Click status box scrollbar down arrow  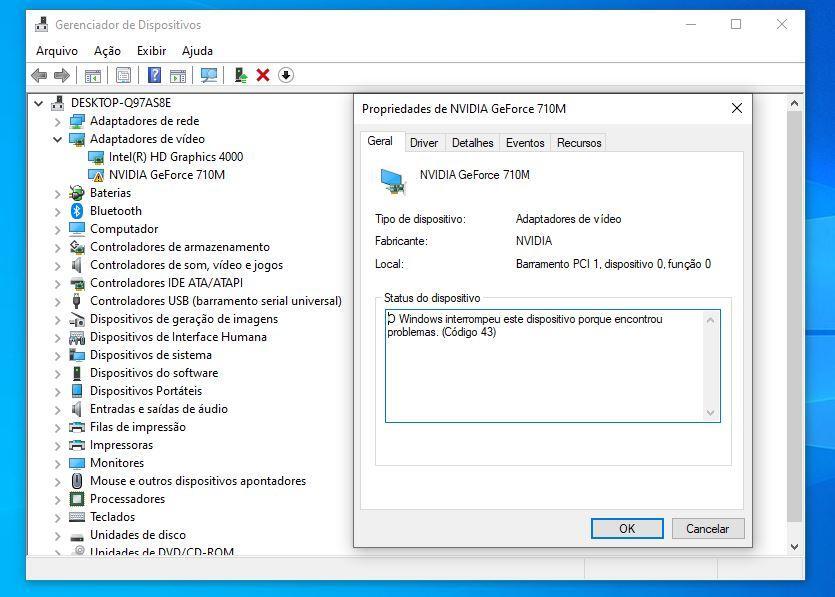pos(710,413)
